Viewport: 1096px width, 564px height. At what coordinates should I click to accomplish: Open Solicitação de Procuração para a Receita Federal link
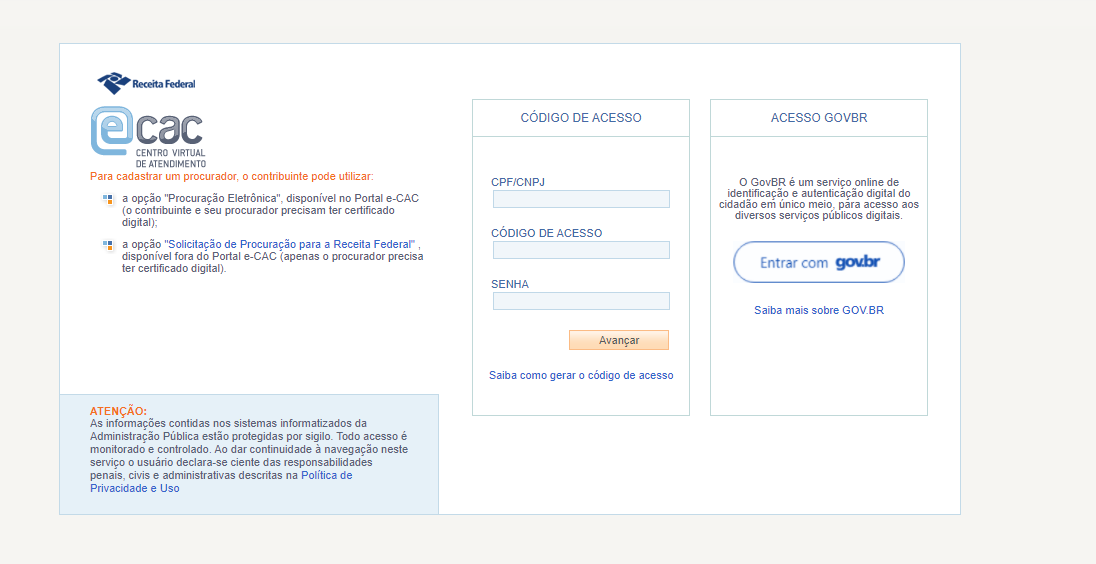pyautogui.click(x=290, y=245)
